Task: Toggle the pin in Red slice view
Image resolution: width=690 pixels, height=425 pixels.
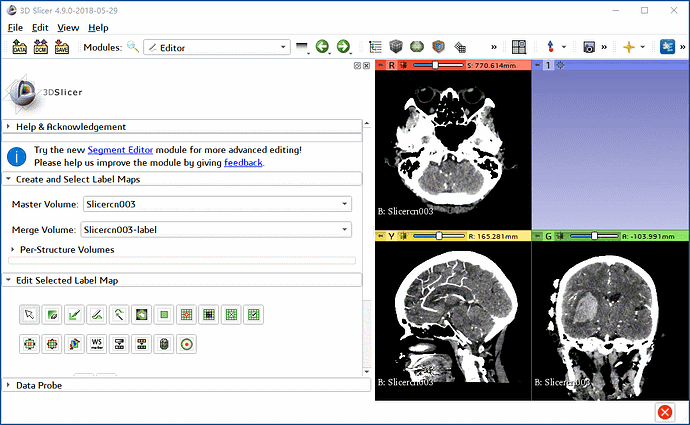Action: point(381,65)
